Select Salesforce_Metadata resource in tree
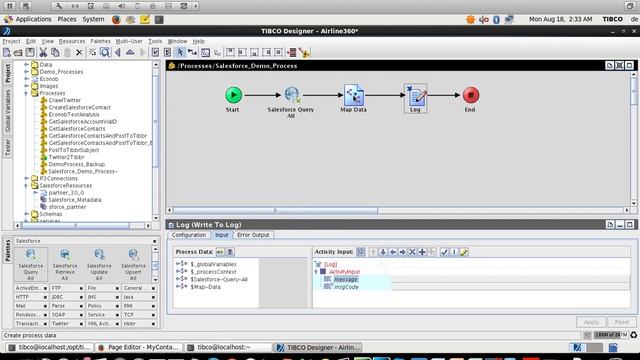The image size is (640, 360). tap(75, 200)
